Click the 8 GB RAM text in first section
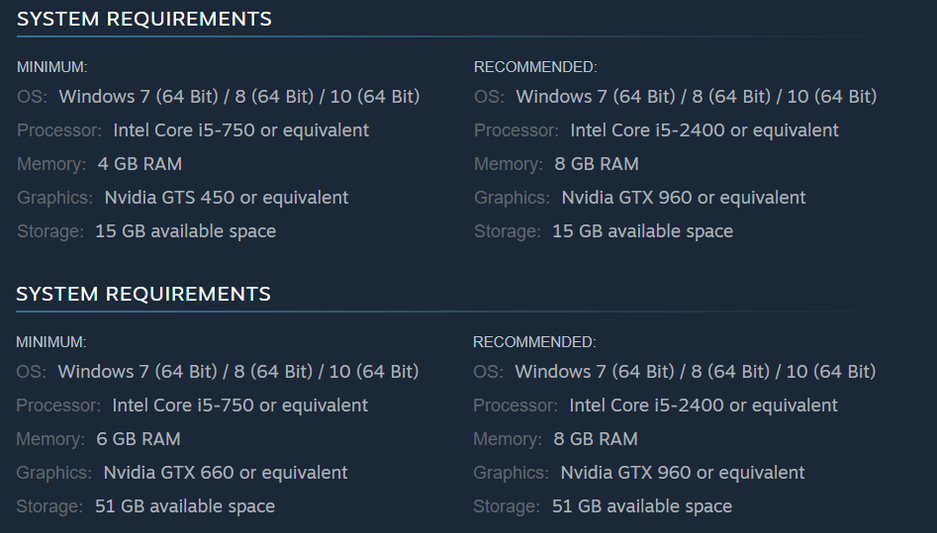Image resolution: width=937 pixels, height=533 pixels. (597, 164)
